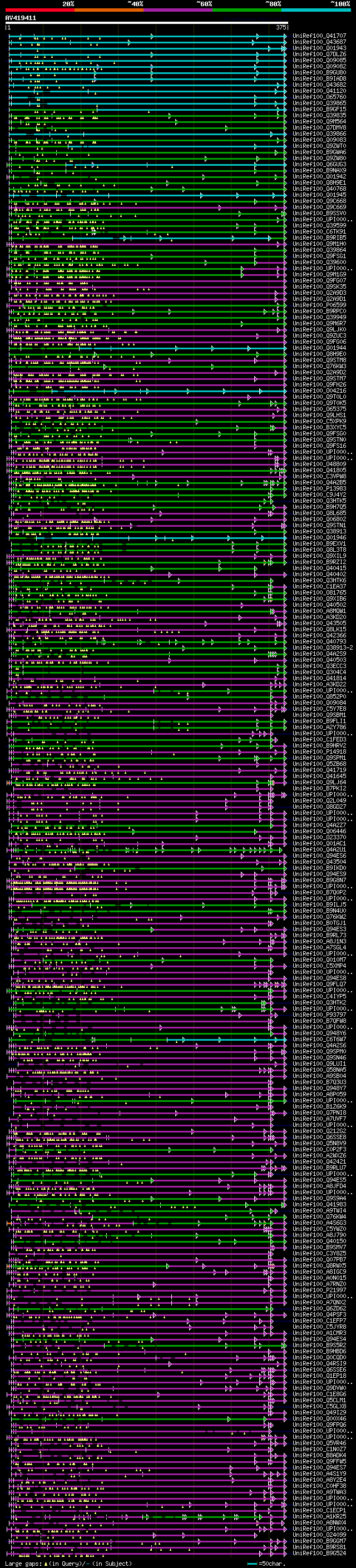Screen dimensions: 356x1568
Task: Select the UniRef100_C6TK91 entry
Action: tap(319, 232)
